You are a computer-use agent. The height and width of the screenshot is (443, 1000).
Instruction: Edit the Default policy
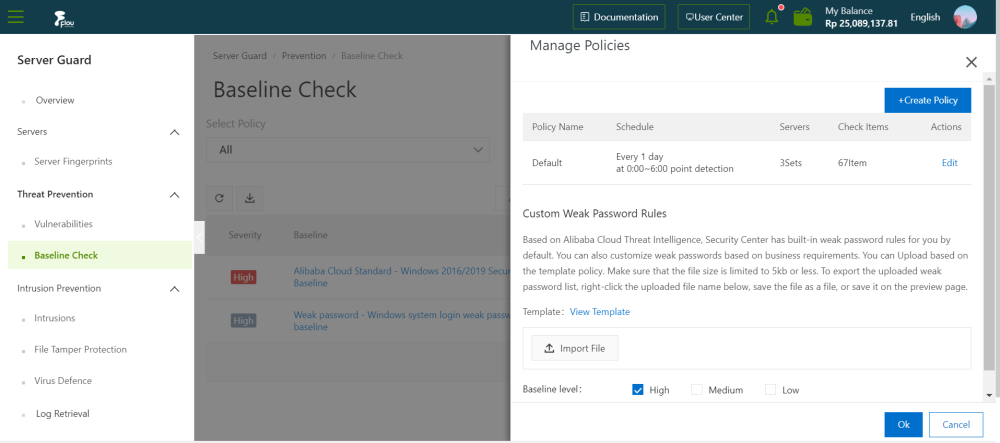coord(950,163)
